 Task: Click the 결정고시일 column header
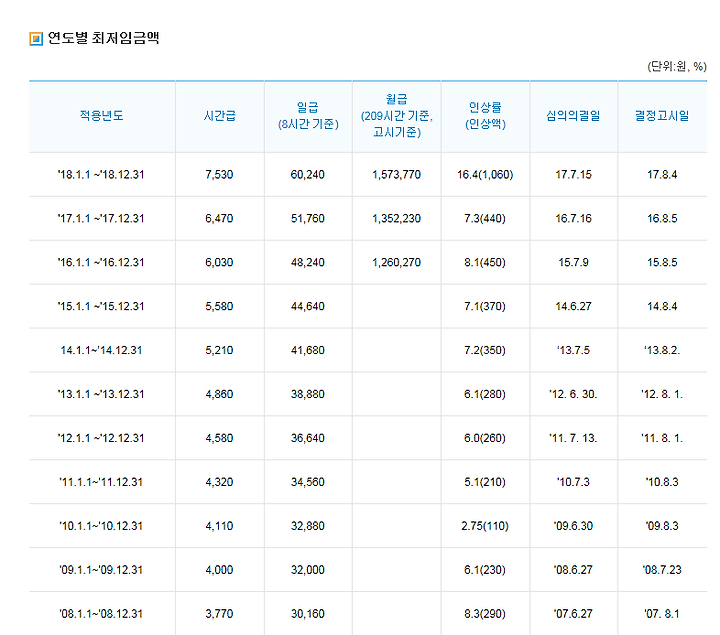pos(662,116)
